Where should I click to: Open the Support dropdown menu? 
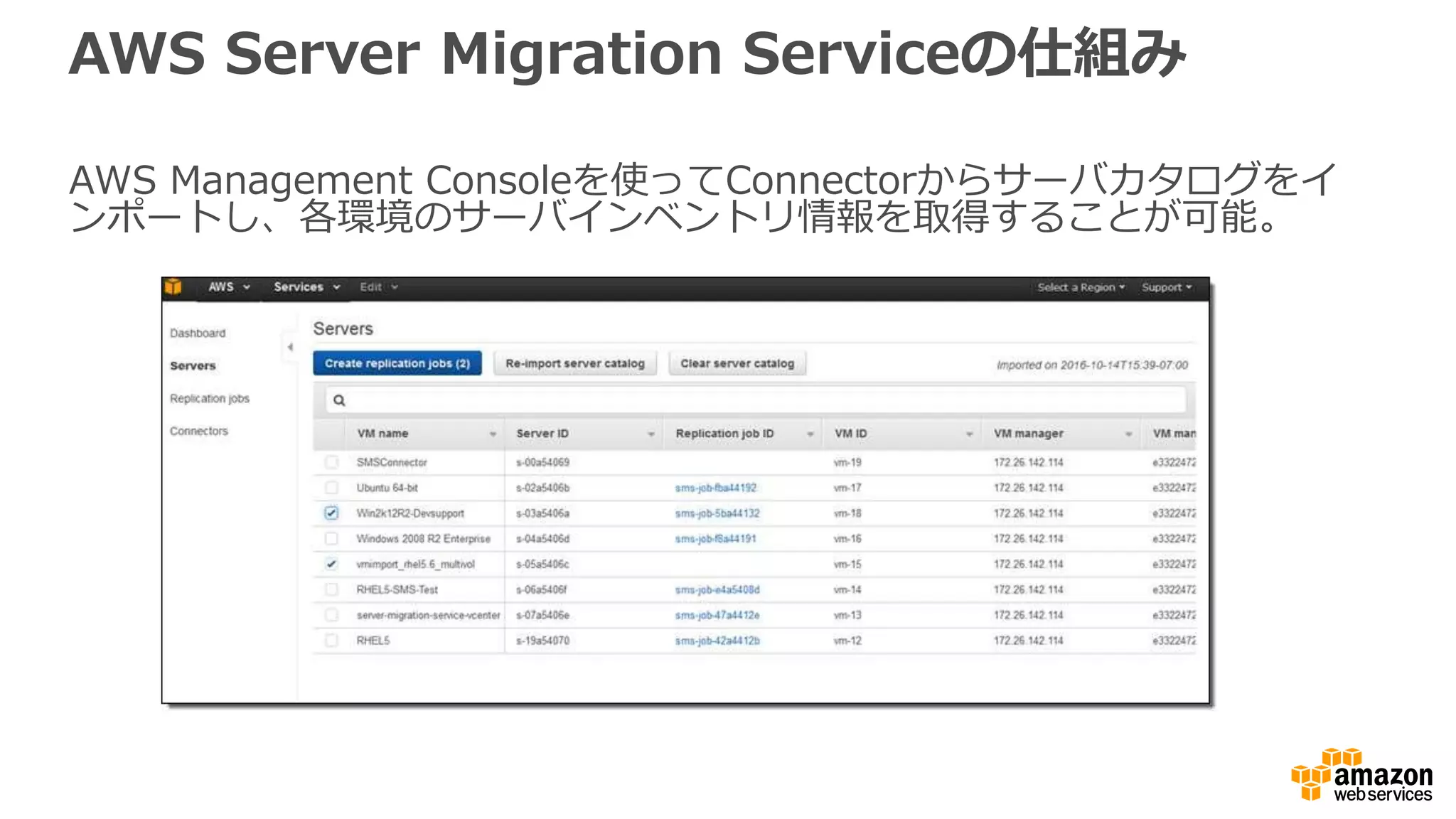pyautogui.click(x=1167, y=287)
